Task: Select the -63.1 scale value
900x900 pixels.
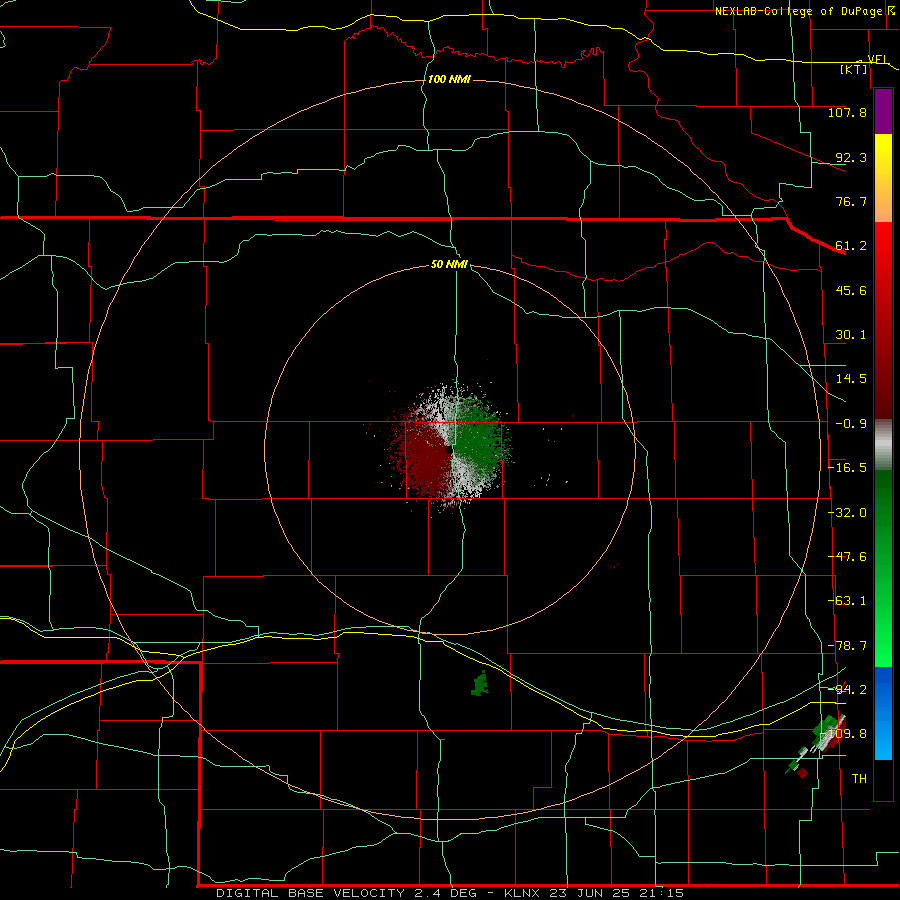Action: [x=847, y=601]
